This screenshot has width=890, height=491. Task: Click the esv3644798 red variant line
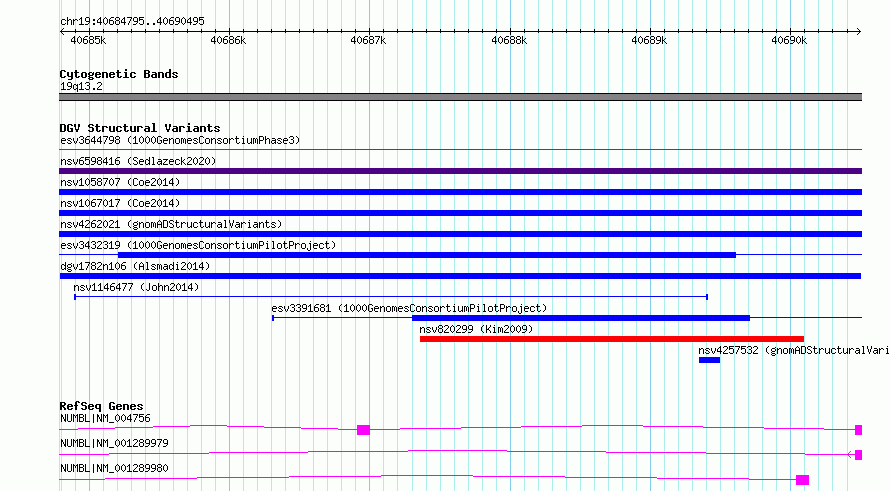point(460,150)
